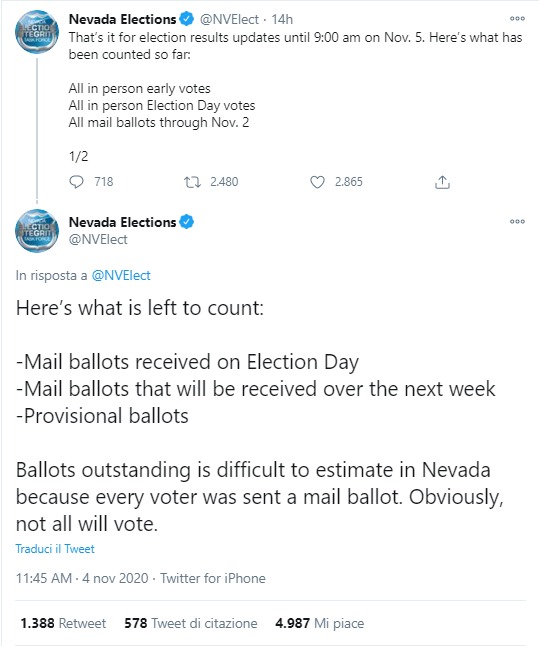
Task: Open the @NVElect link in 'In risposta a'
Action: [x=121, y=275]
